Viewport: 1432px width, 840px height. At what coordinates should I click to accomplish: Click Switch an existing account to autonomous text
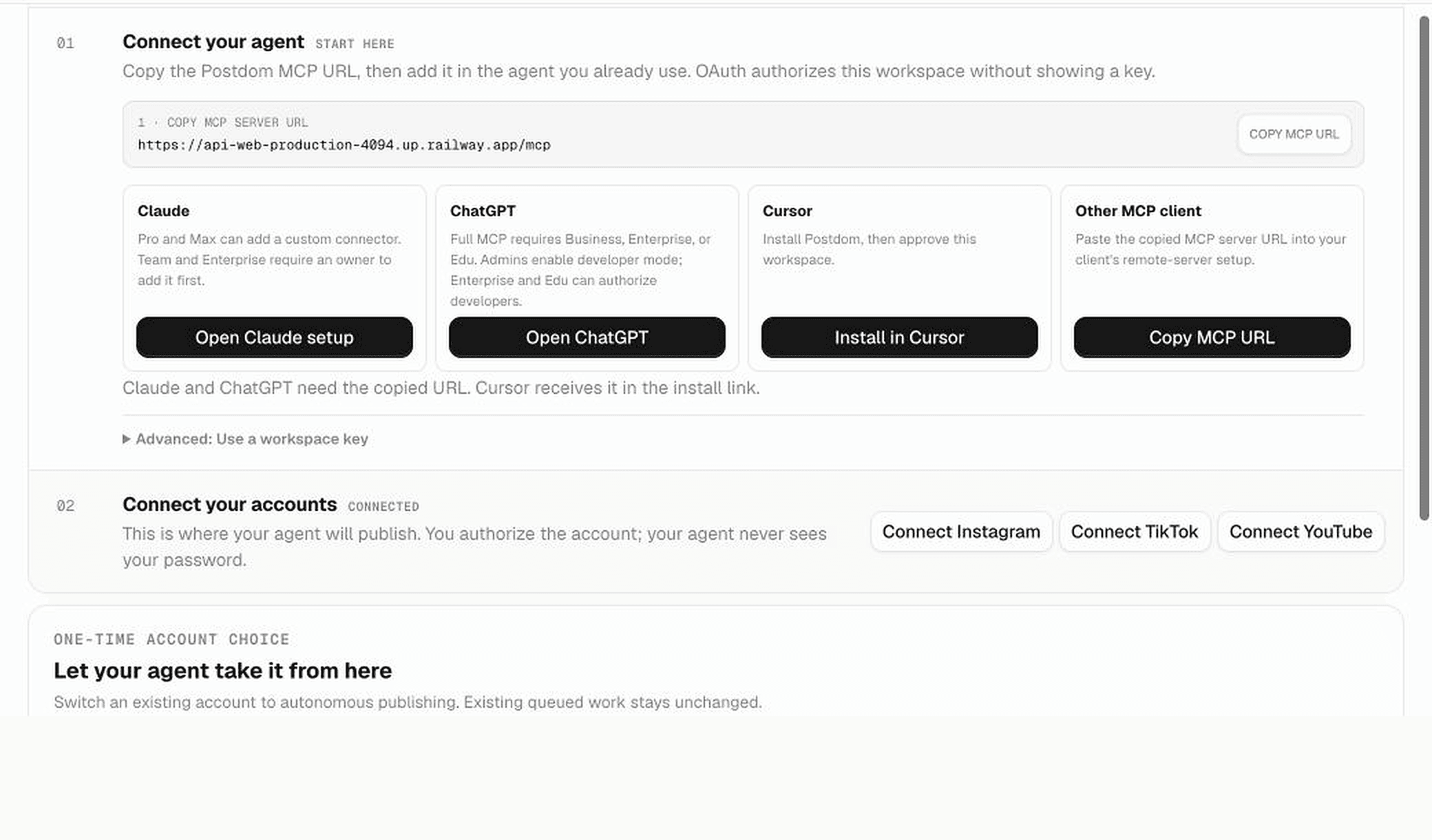pyautogui.click(x=408, y=702)
